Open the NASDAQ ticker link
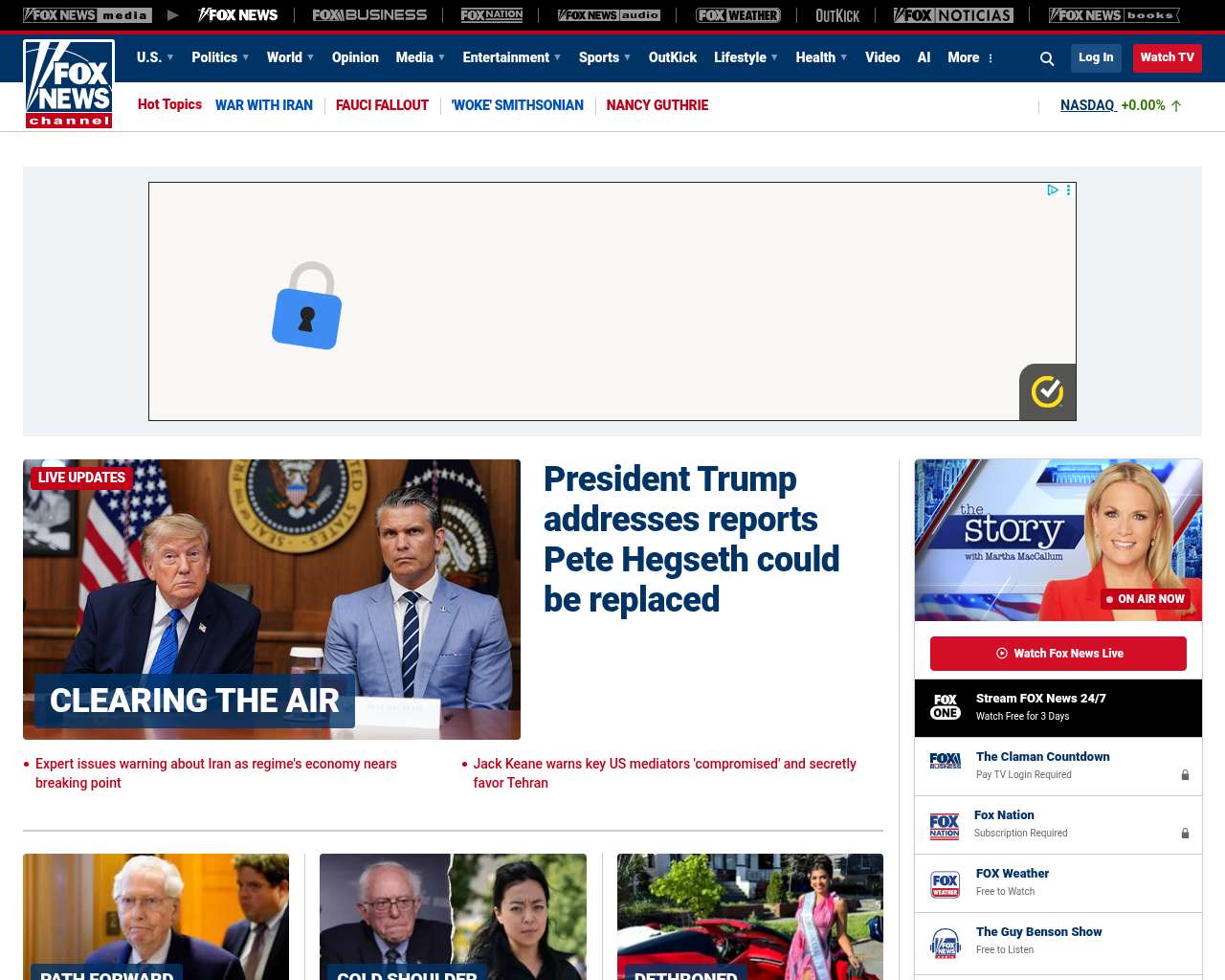1225x980 pixels. click(x=1088, y=105)
